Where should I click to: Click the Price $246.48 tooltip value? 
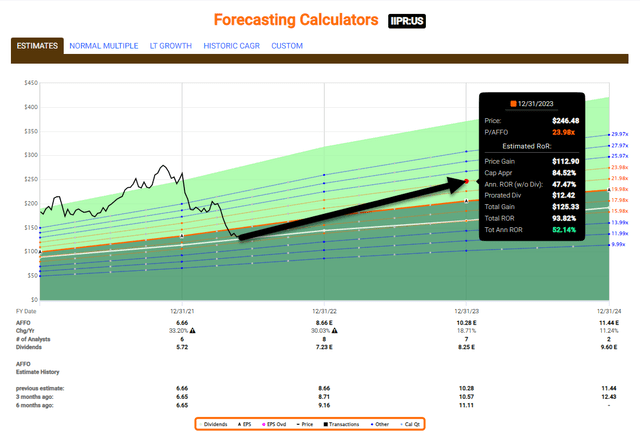[x=565, y=121]
